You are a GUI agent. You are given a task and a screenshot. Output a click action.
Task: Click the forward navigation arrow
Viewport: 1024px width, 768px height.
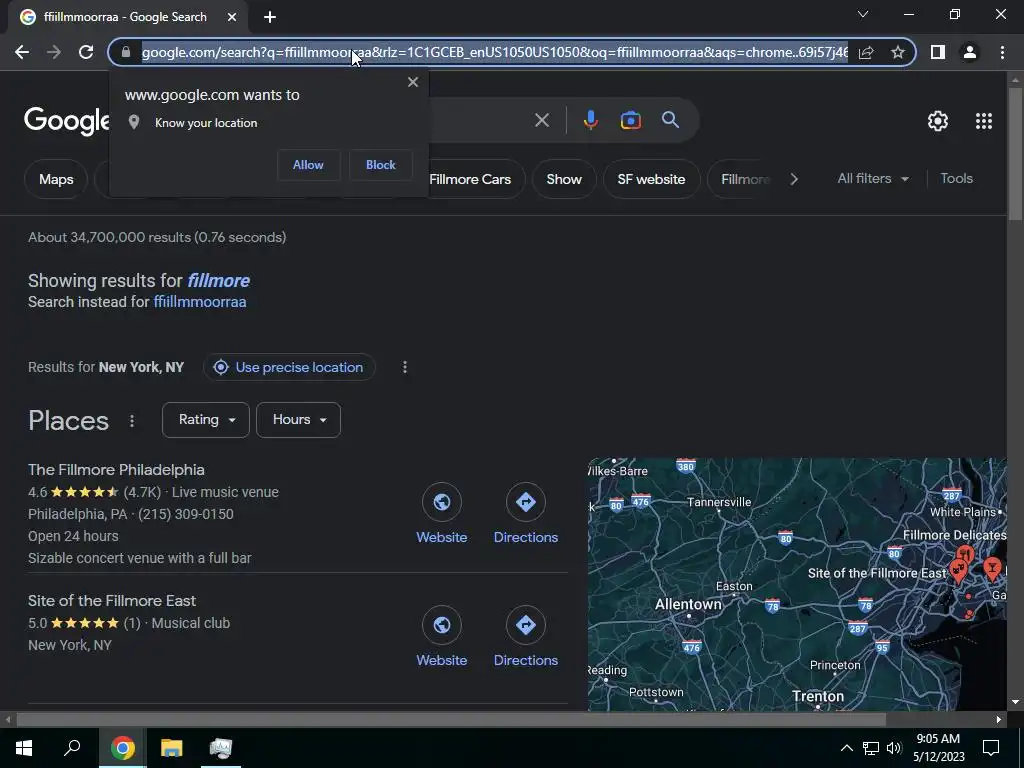point(54,52)
